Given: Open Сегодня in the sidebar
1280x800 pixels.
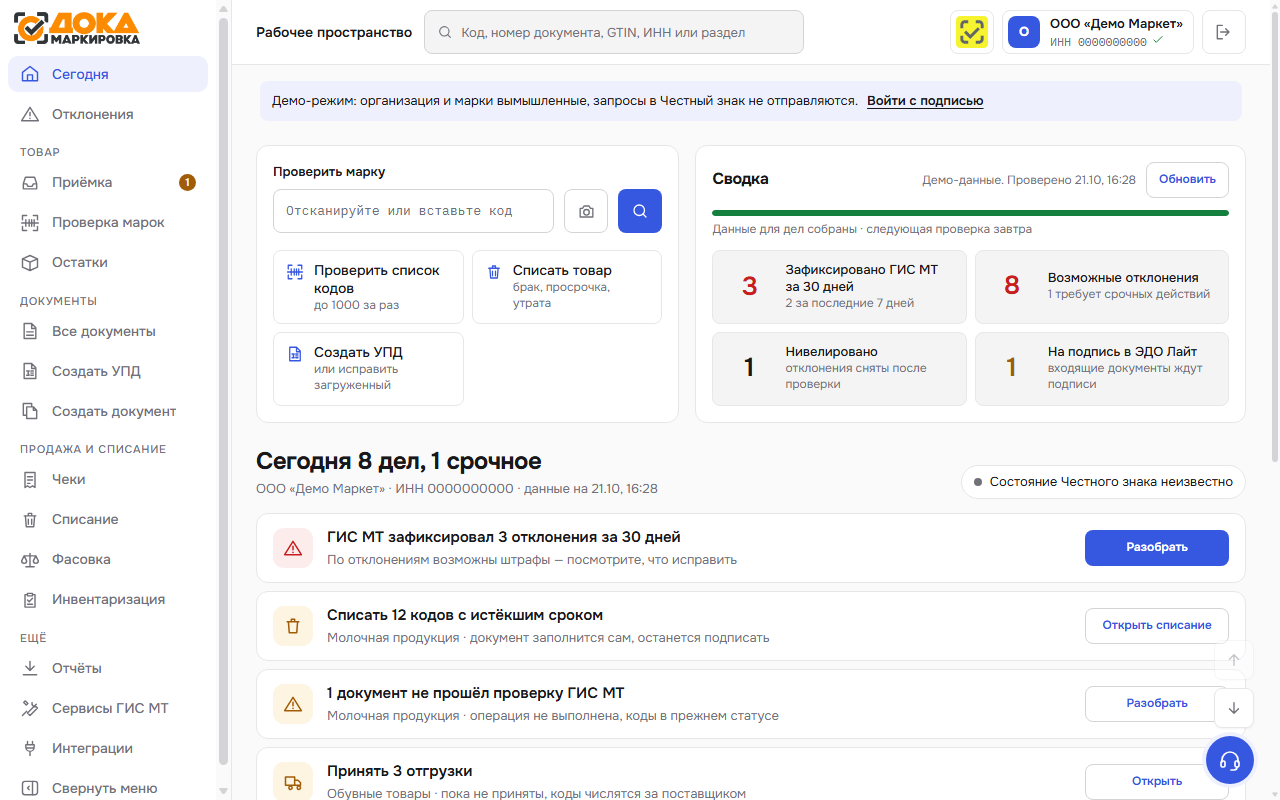Looking at the screenshot, I should [108, 74].
